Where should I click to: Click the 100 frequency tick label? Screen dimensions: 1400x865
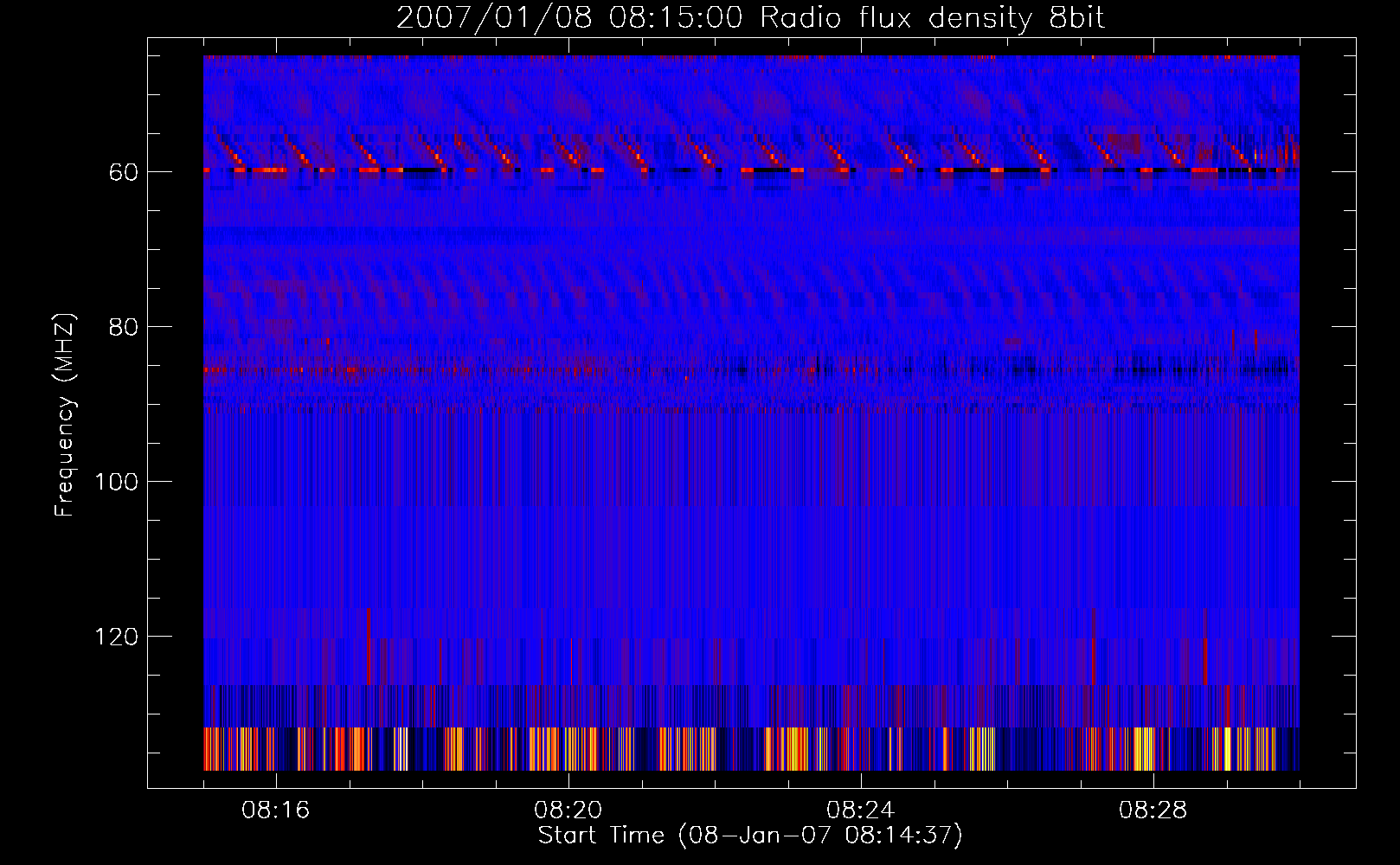point(117,482)
